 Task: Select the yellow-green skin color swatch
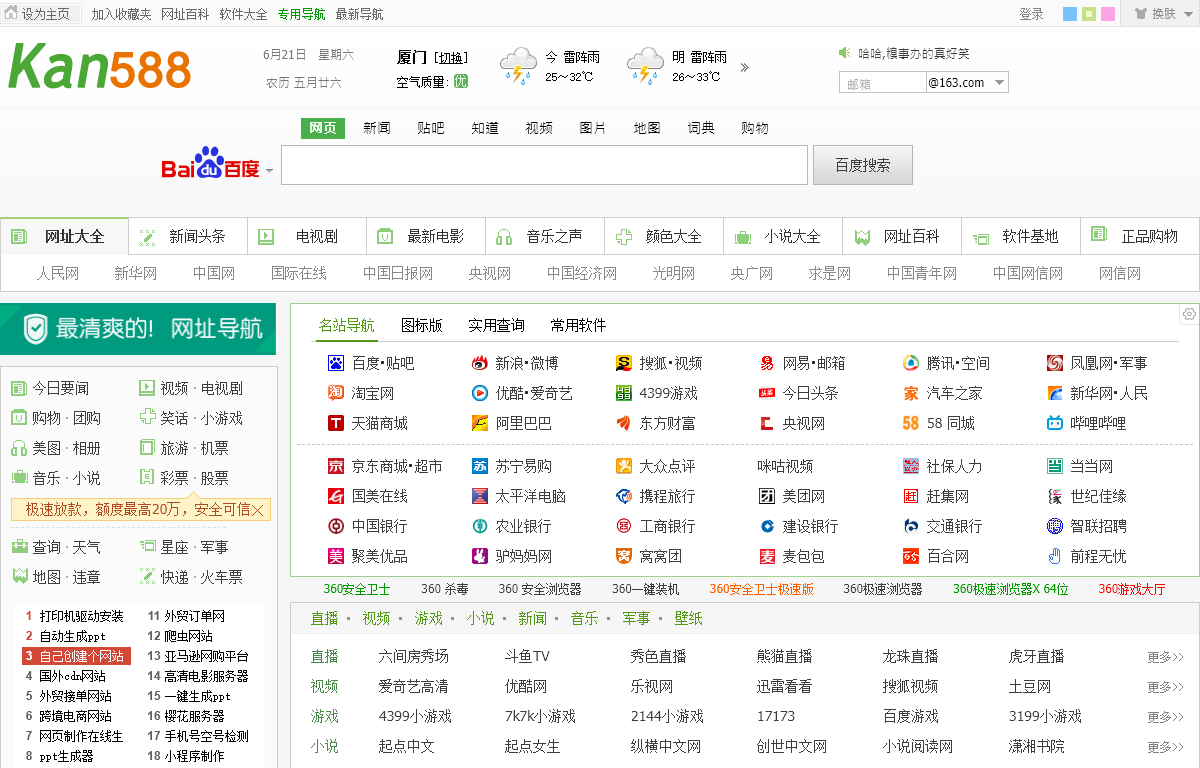(1089, 14)
